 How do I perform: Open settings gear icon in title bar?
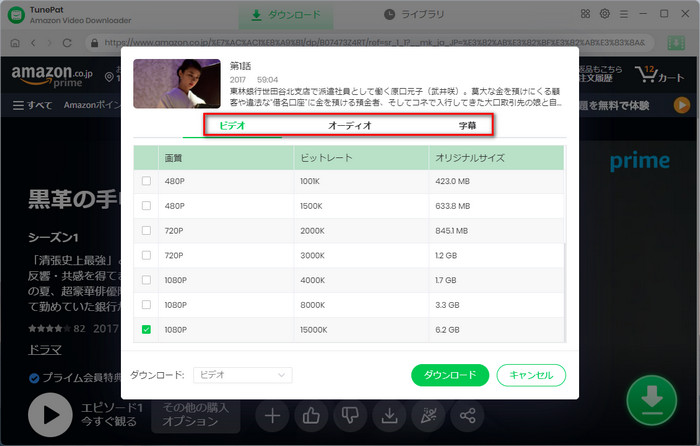click(x=604, y=14)
